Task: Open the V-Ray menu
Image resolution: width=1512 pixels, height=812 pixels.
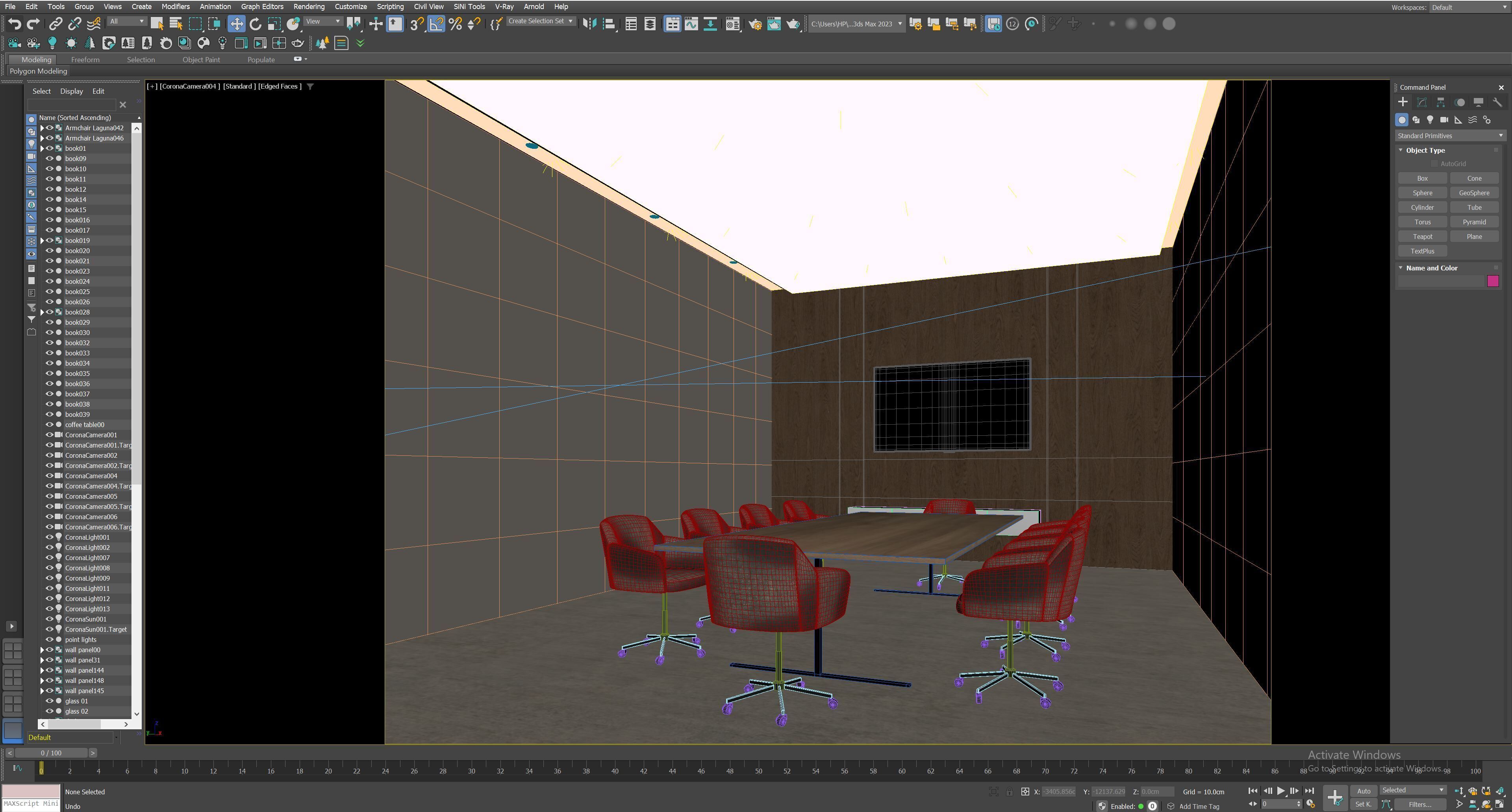Action: coord(504,6)
